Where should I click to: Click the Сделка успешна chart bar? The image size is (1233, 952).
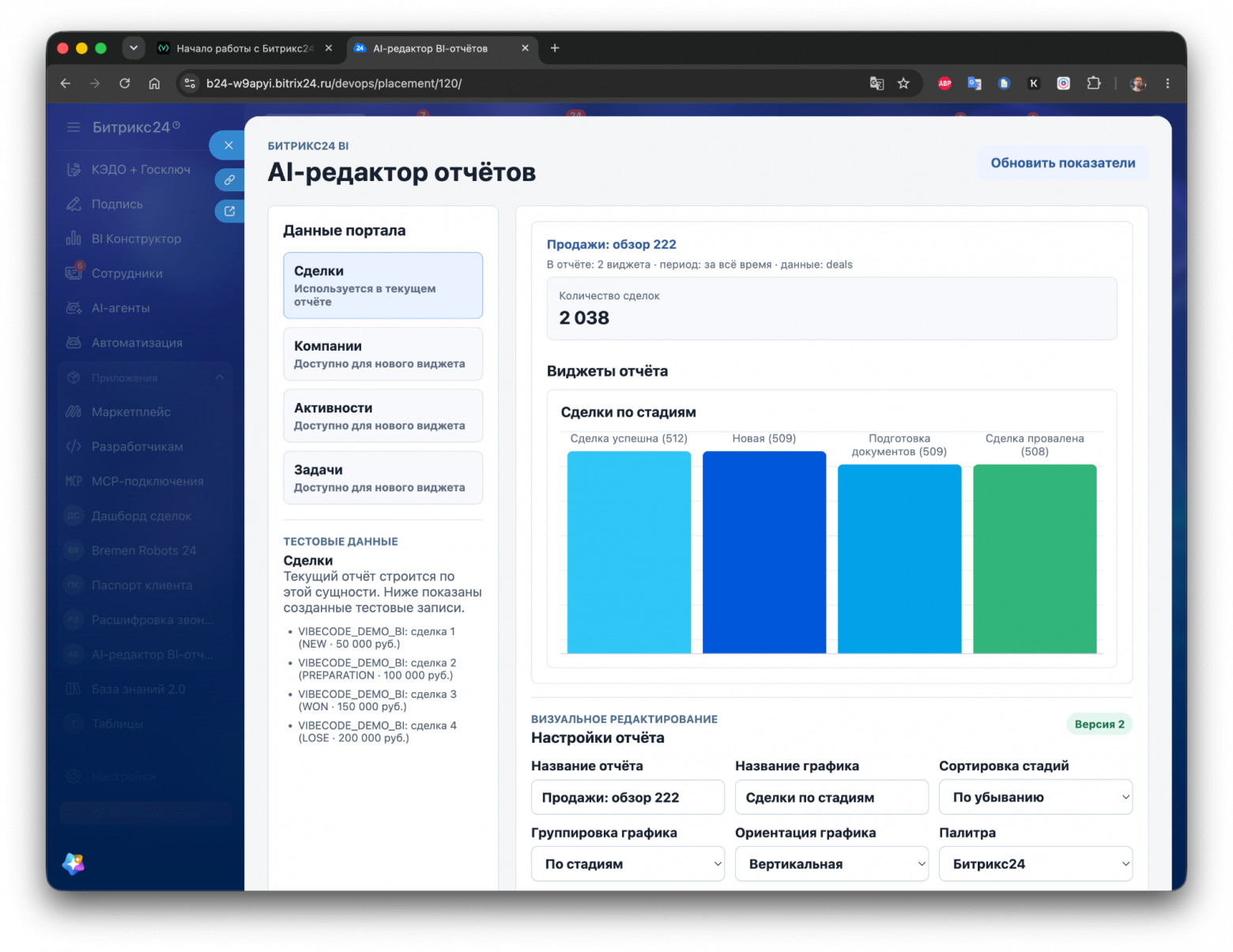click(629, 552)
